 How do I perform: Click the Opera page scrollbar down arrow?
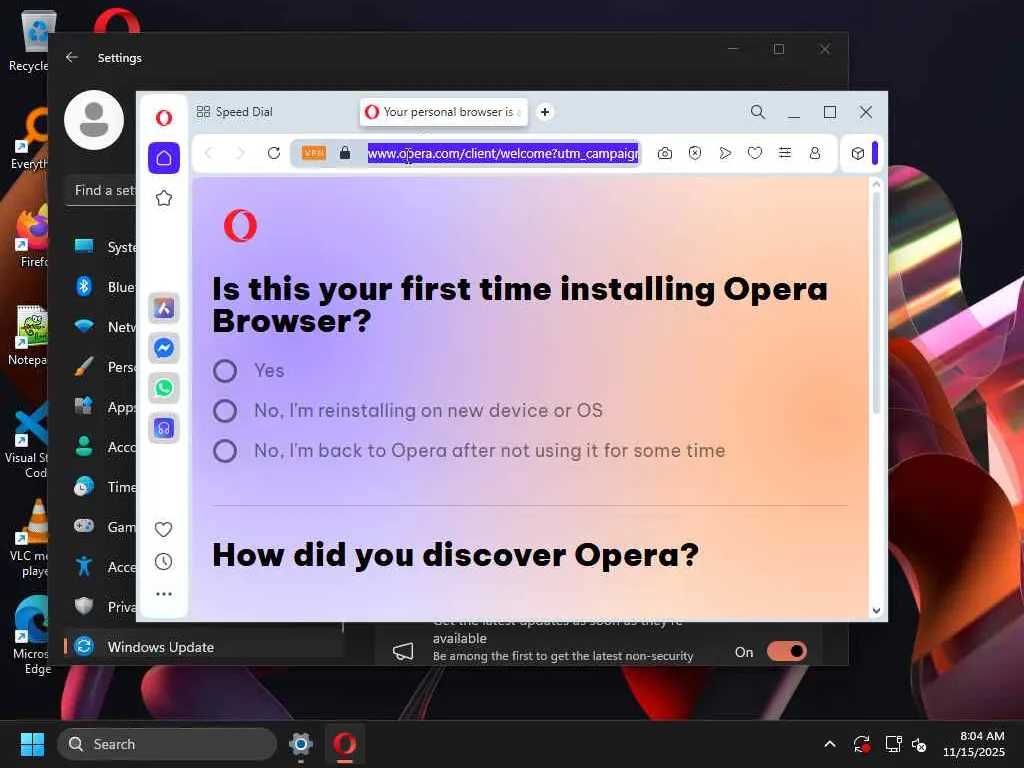(x=876, y=611)
